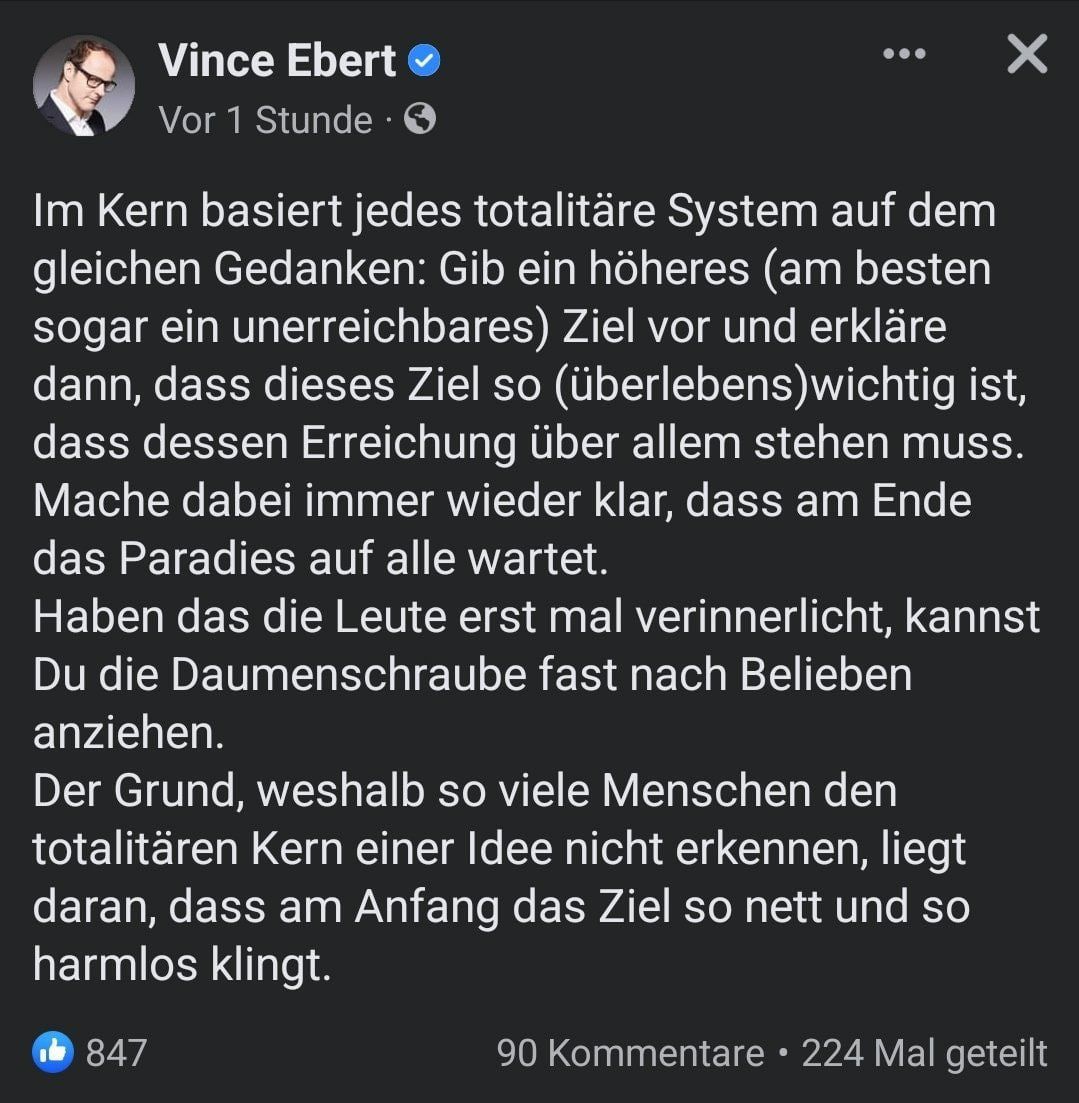This screenshot has width=1079, height=1103.
Task: Click the ellipsis icon in the header
Action: [x=903, y=54]
